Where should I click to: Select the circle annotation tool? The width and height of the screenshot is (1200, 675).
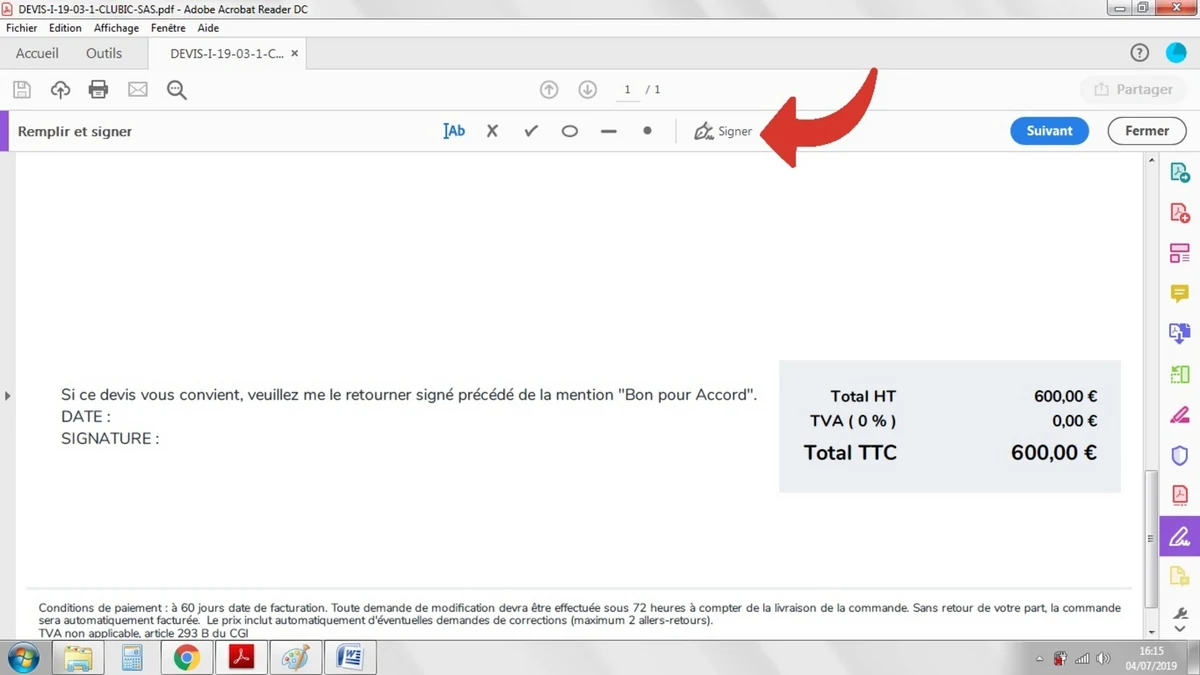[x=569, y=130]
